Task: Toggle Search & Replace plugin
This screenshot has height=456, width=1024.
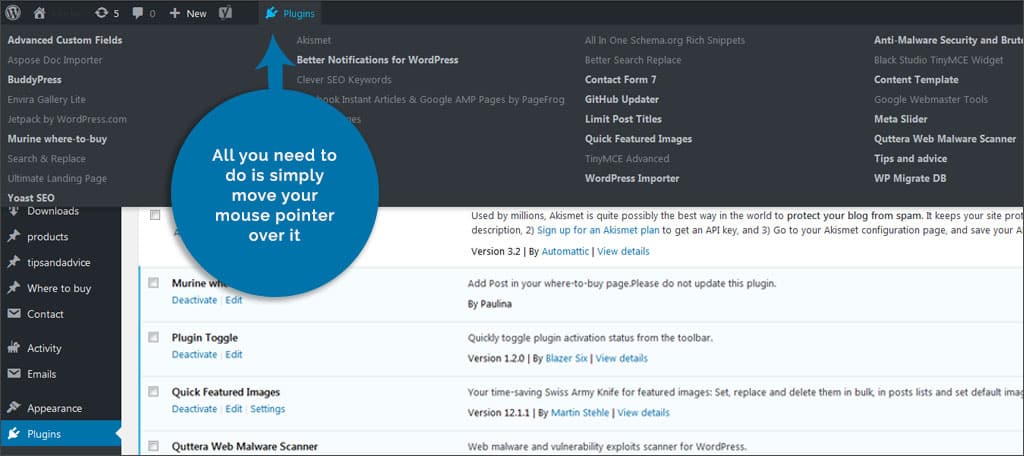Action: pos(46,159)
